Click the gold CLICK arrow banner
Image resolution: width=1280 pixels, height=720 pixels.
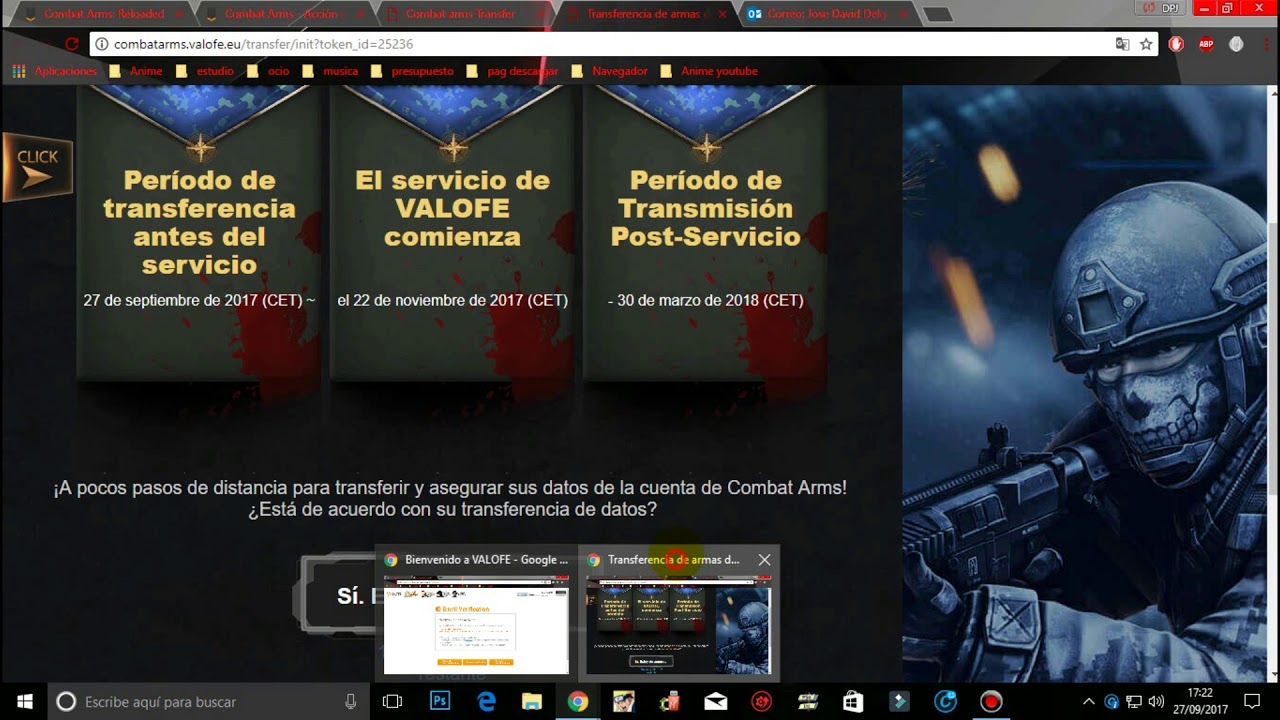tap(36, 167)
